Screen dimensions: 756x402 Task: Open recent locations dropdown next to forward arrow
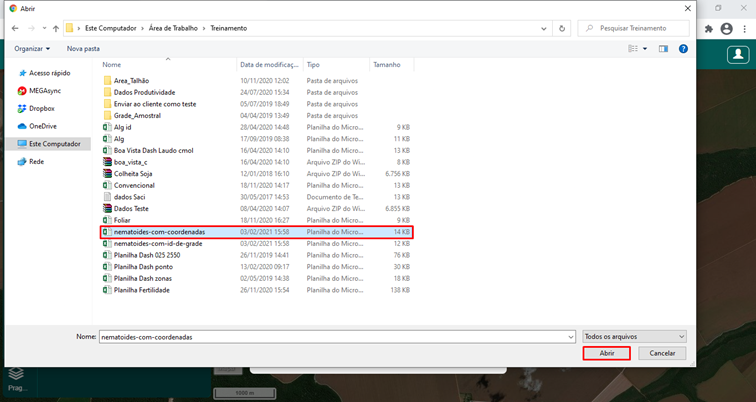click(44, 28)
